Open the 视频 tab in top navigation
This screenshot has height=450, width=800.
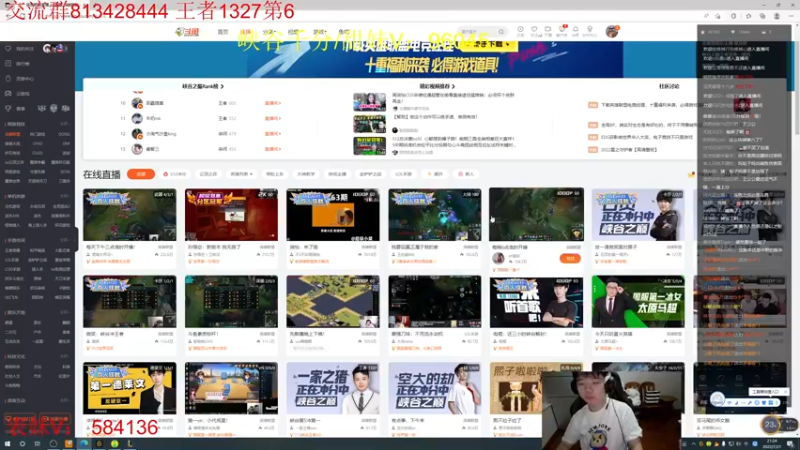point(293,32)
